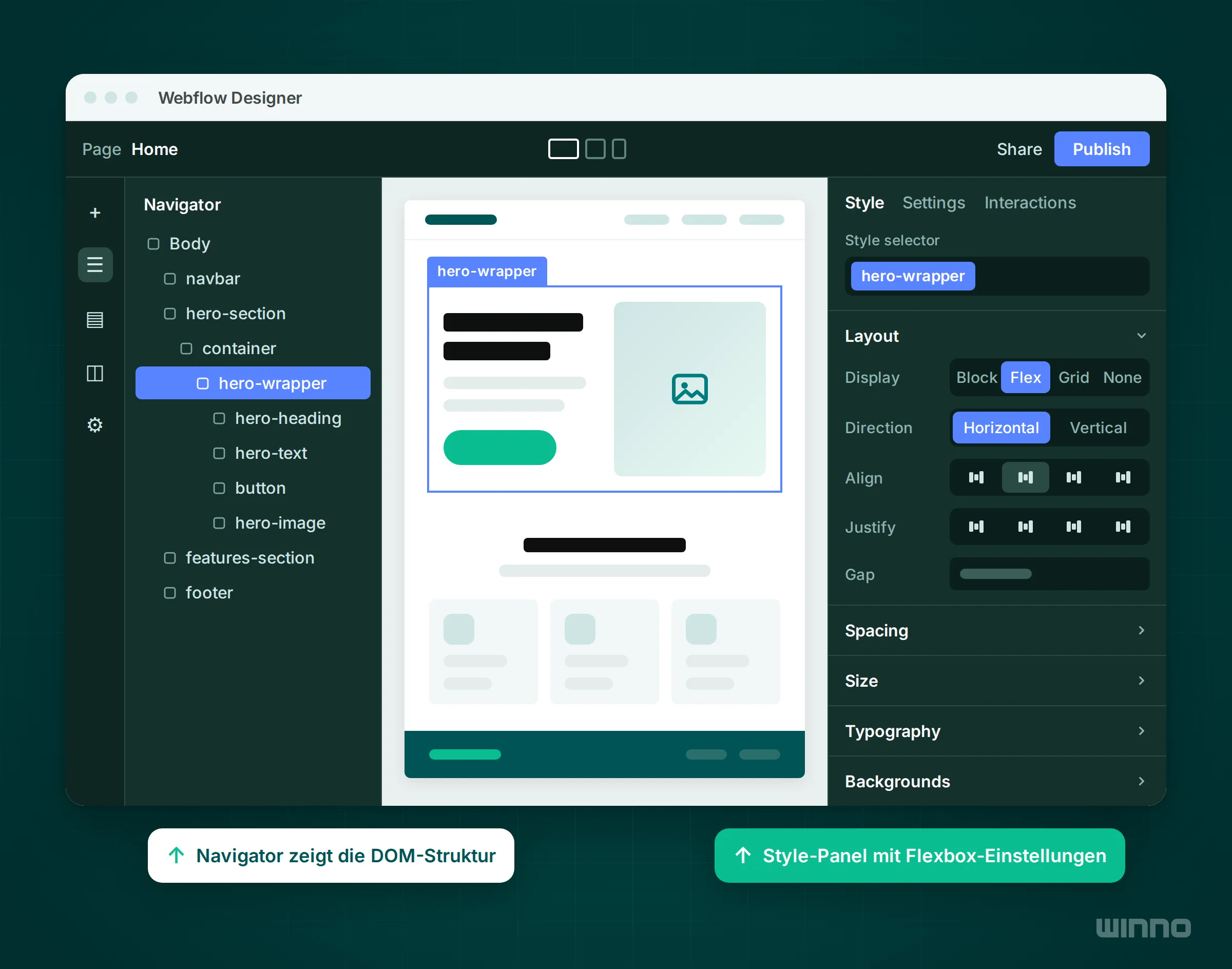Select hero-heading in Navigator tree
The image size is (1232, 969).
pyautogui.click(x=253, y=418)
